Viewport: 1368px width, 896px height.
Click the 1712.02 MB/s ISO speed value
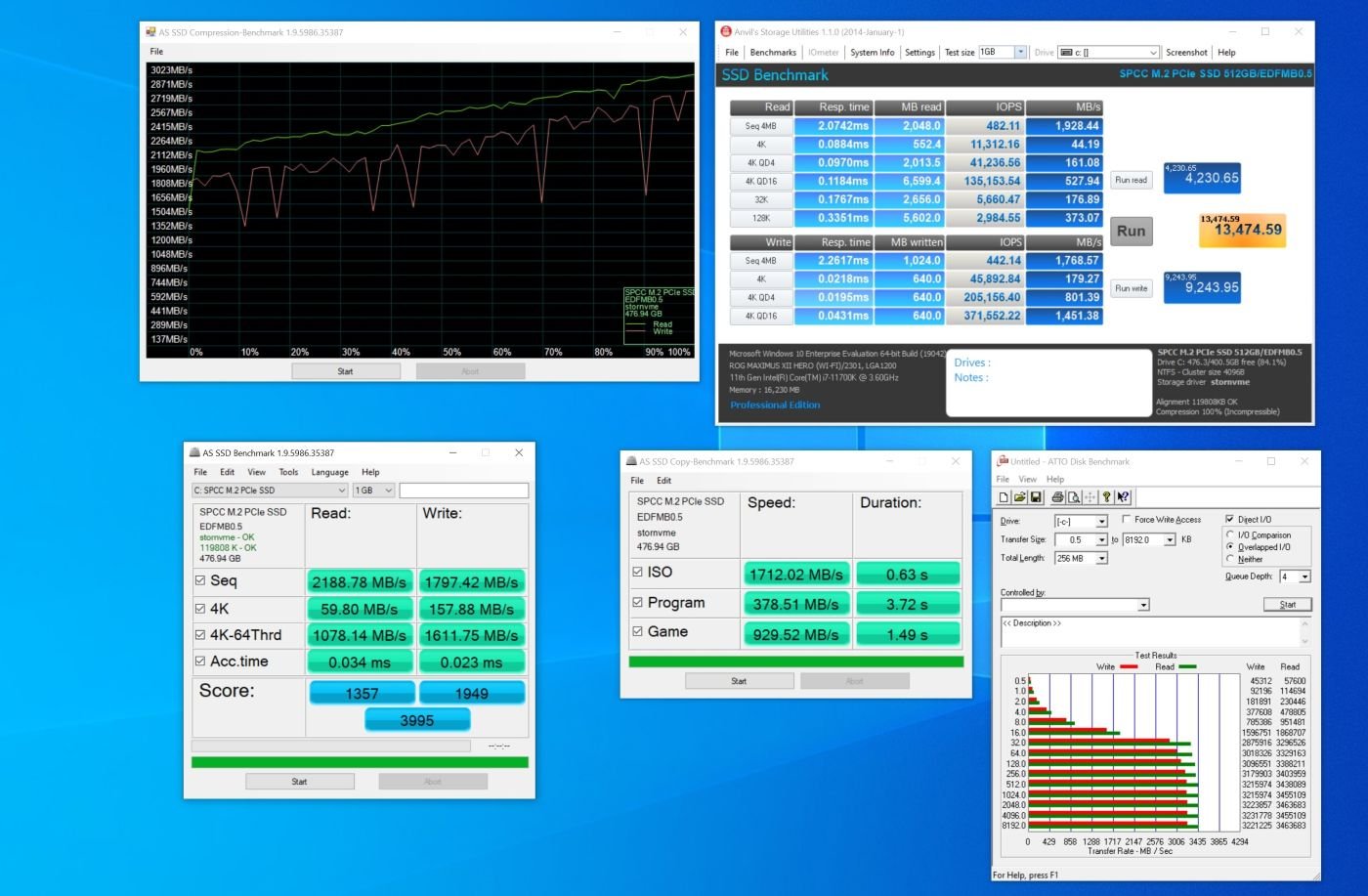[x=795, y=575]
